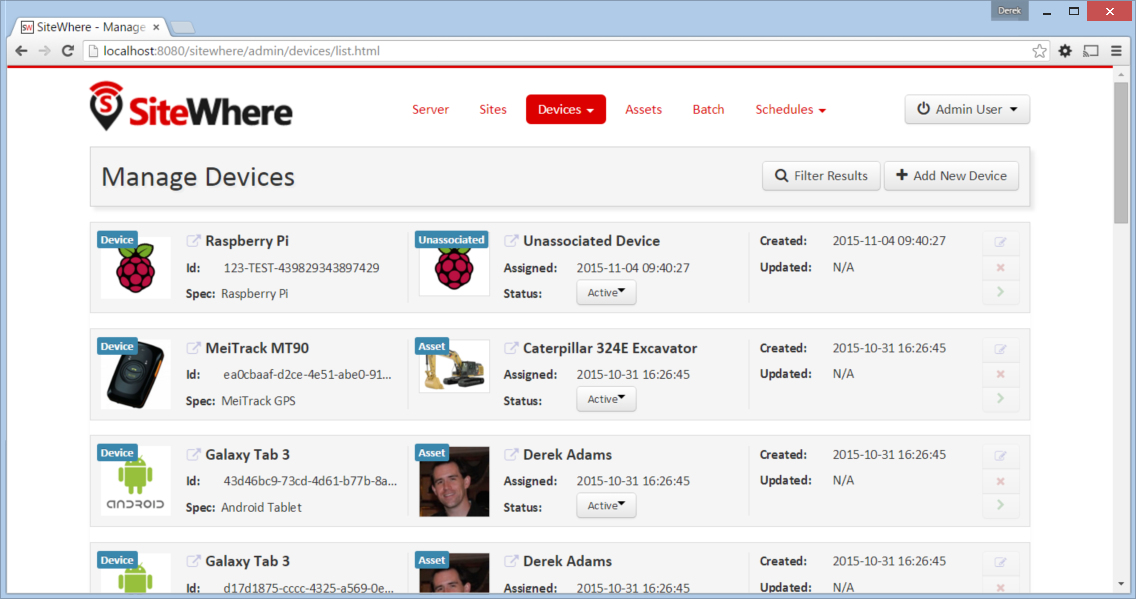Click the Filter Results button
1136x599 pixels.
[x=821, y=176]
